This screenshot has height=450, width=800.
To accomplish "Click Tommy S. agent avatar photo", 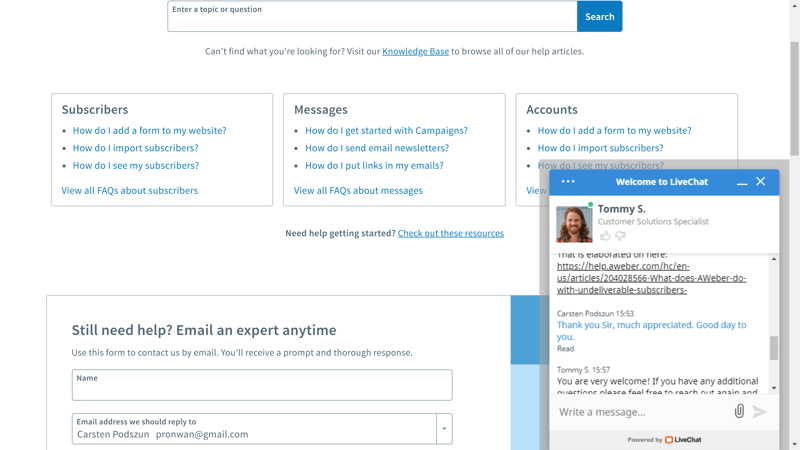I will point(574,224).
